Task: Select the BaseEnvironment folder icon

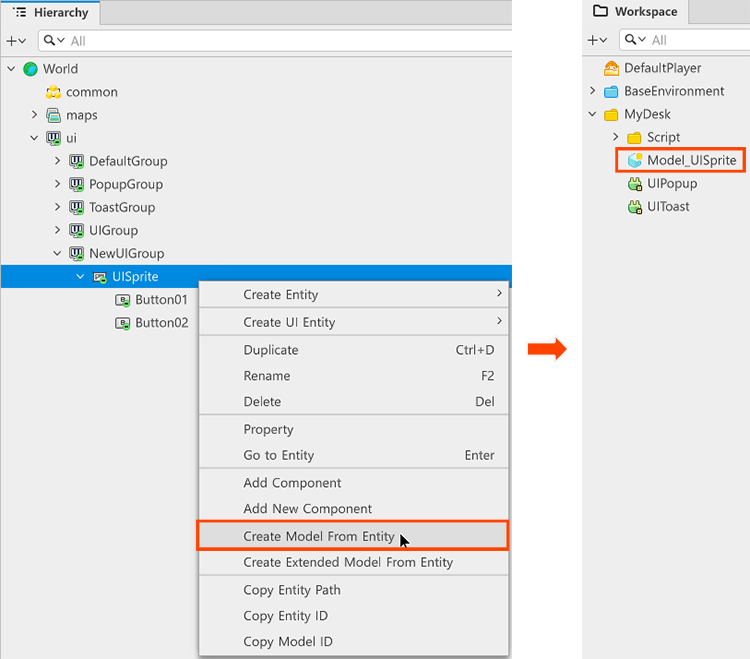Action: tap(611, 91)
